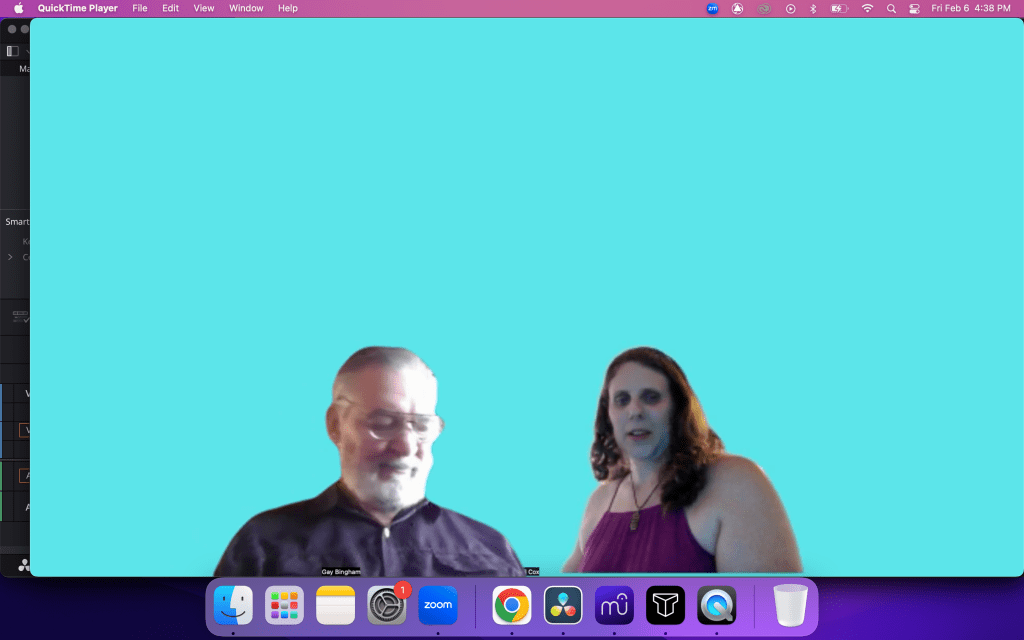Image resolution: width=1024 pixels, height=640 pixels.
Task: Open the Edit menu
Action: pyautogui.click(x=171, y=8)
